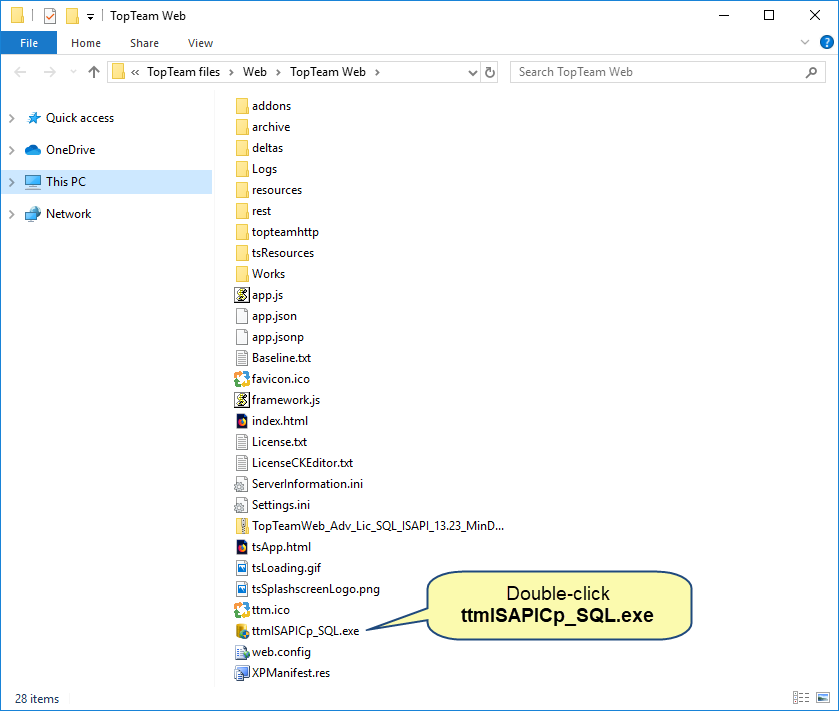Screen dimensions: 839x711
Task: Select the Logs folder
Action: 256,169
